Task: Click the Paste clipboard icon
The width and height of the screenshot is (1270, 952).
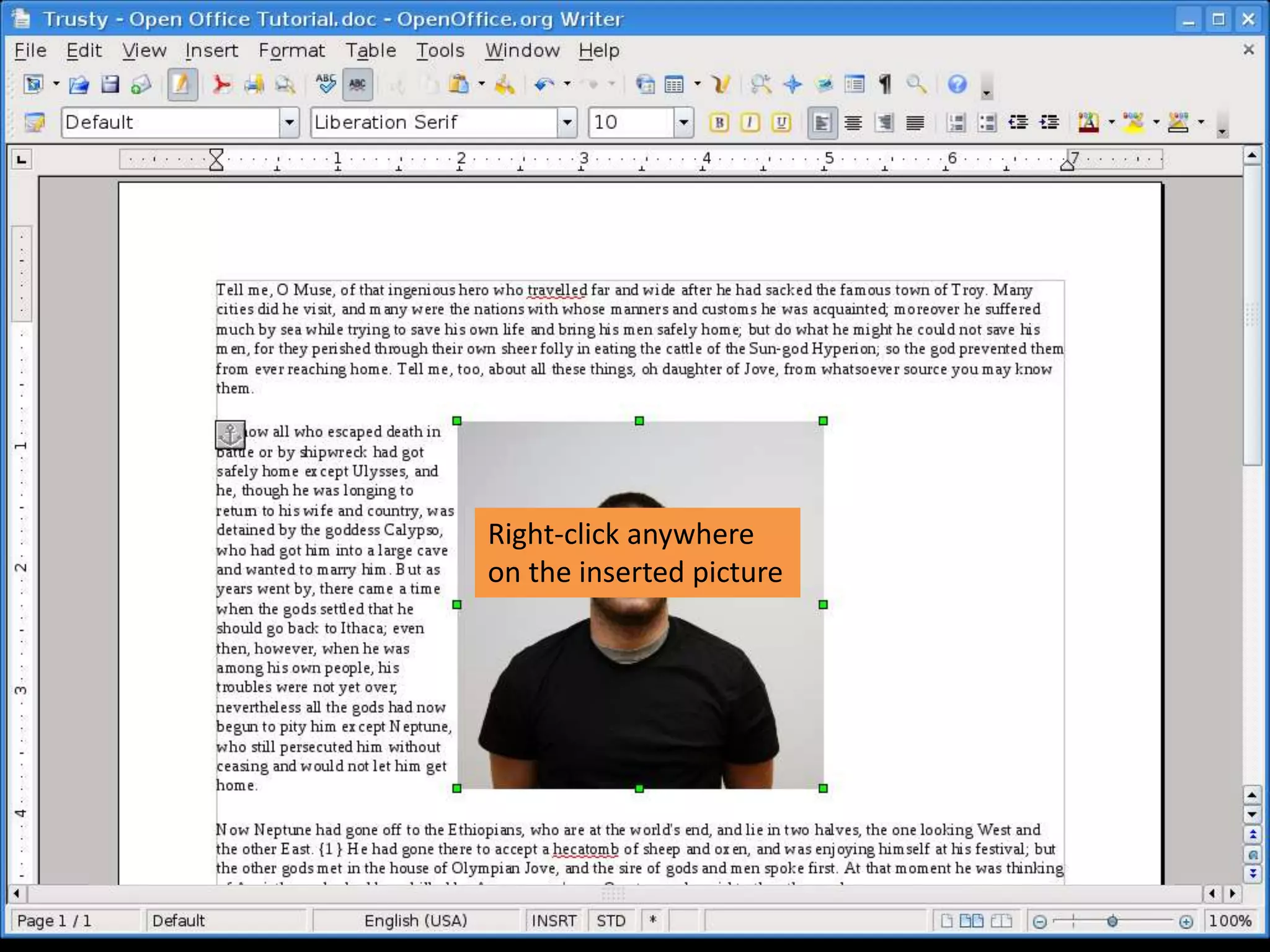Action: pos(458,84)
